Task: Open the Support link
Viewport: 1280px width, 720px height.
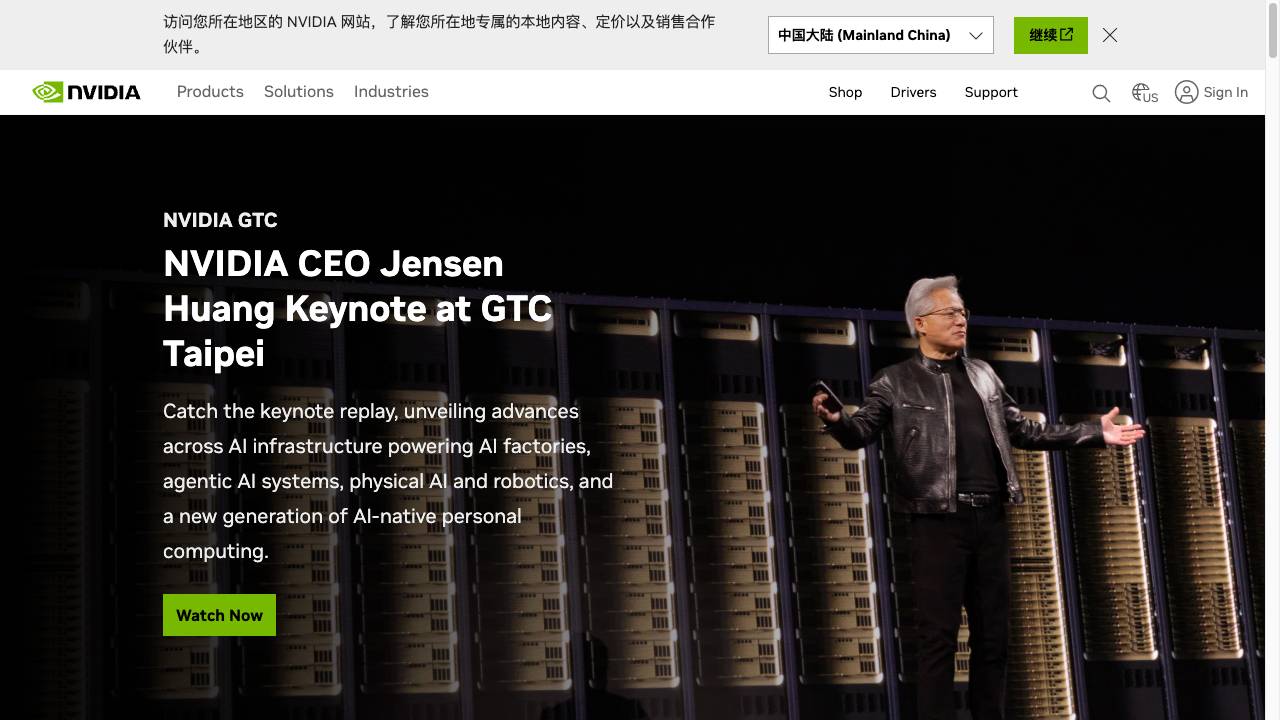Action: click(991, 92)
